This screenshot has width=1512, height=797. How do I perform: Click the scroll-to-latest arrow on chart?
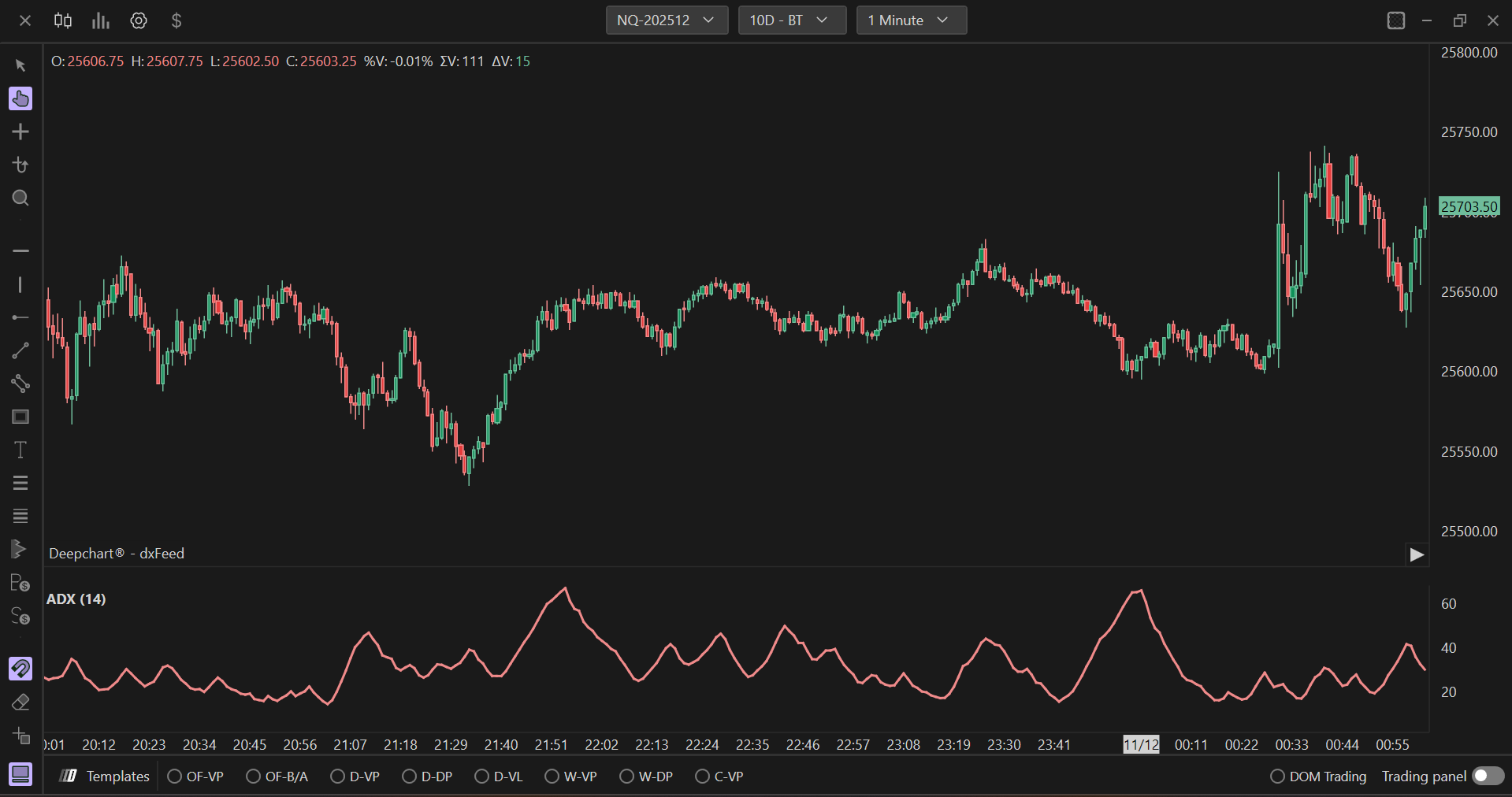(x=1417, y=554)
